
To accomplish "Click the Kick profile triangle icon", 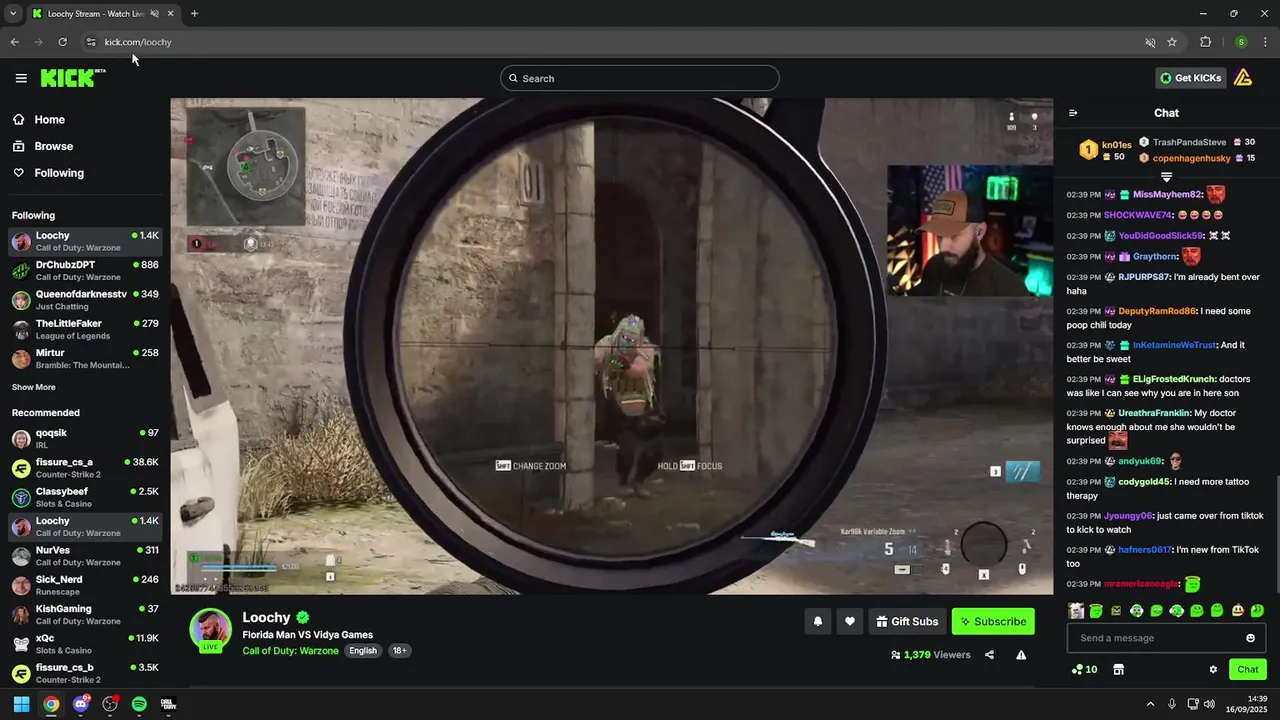I will [1243, 78].
